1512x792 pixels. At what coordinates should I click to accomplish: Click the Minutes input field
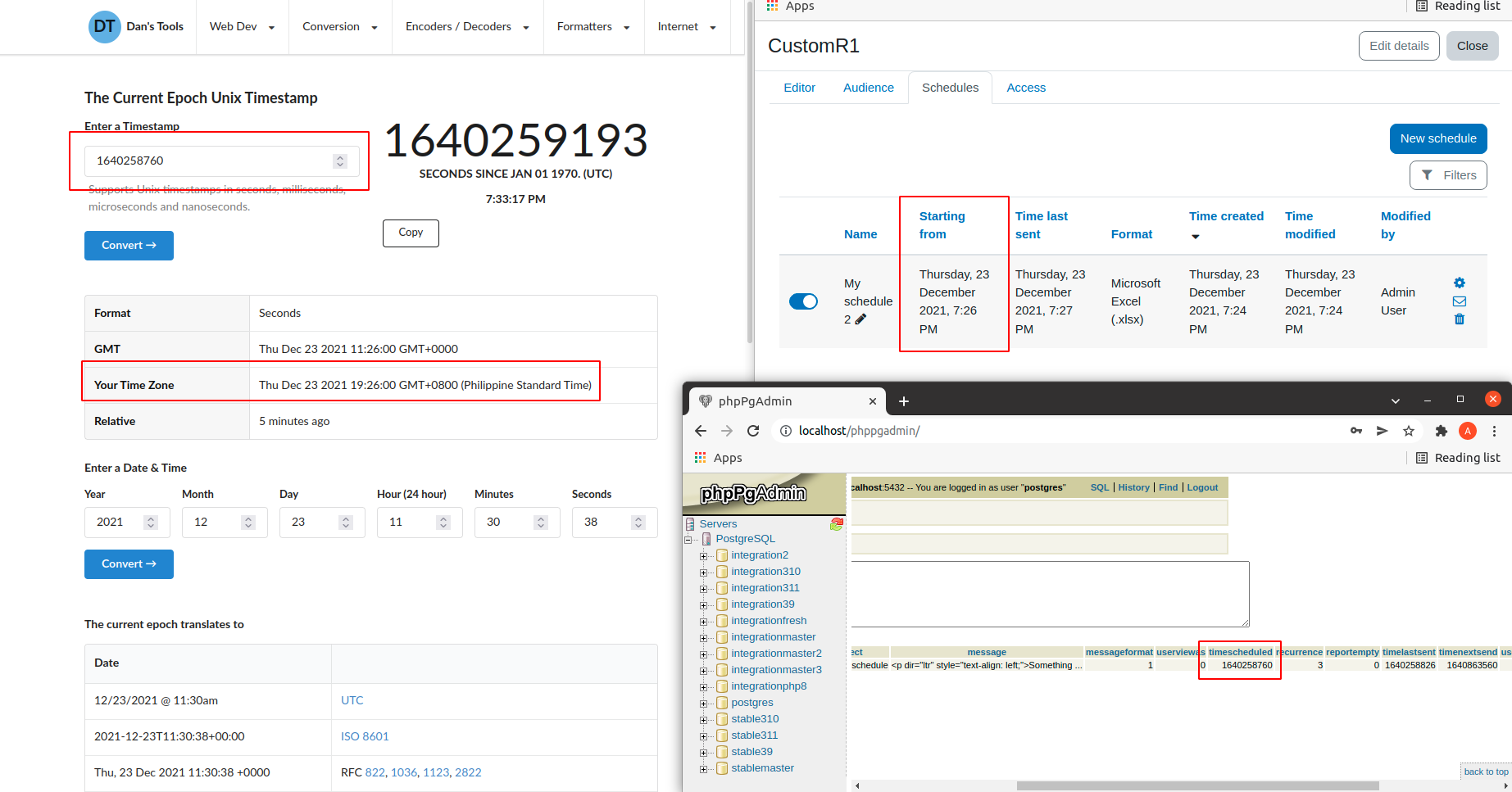pyautogui.click(x=517, y=522)
